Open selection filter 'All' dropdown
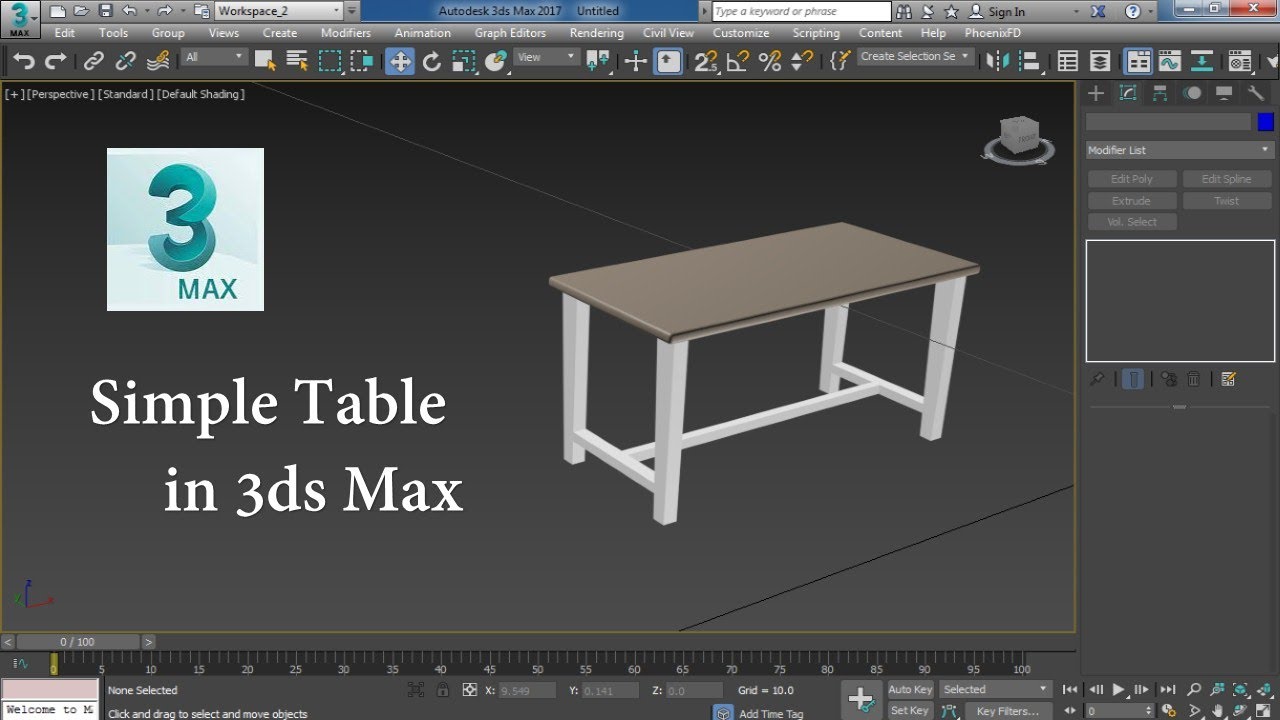This screenshot has width=1280, height=720. [x=215, y=57]
